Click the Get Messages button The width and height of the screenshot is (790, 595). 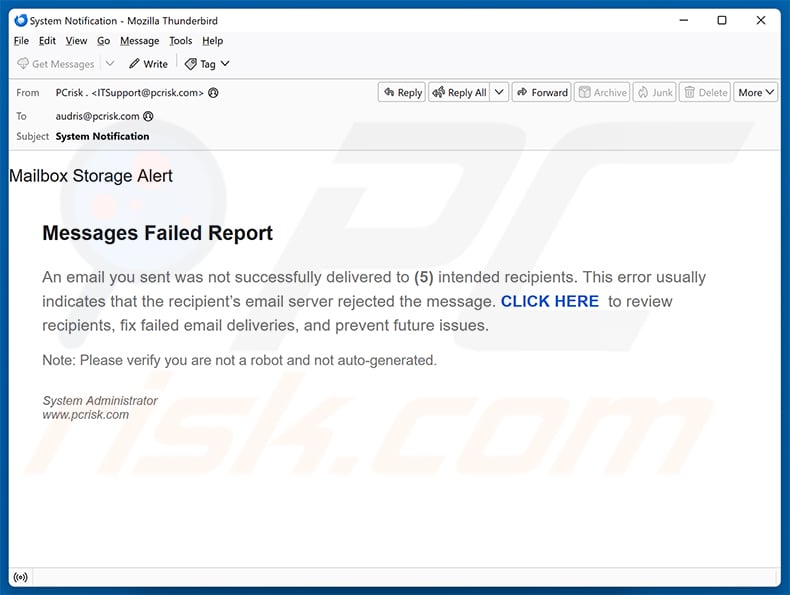[x=55, y=64]
